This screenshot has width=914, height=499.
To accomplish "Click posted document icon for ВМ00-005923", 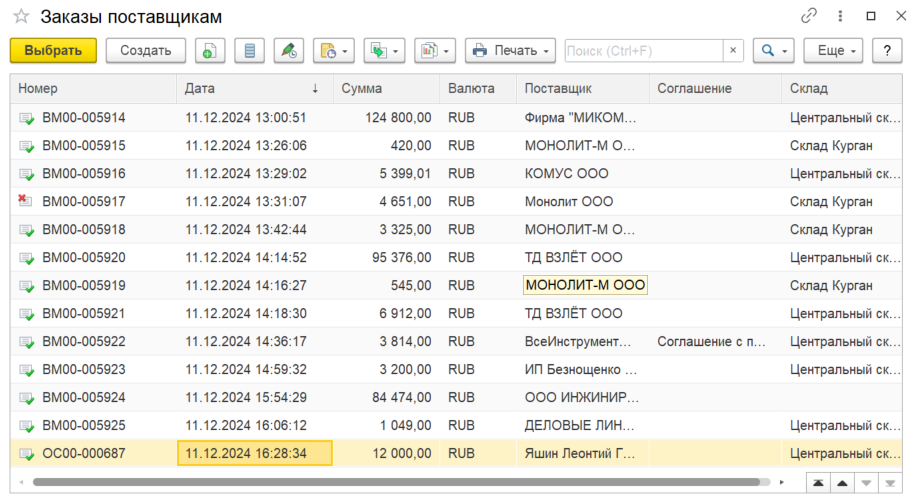I will tap(26, 370).
